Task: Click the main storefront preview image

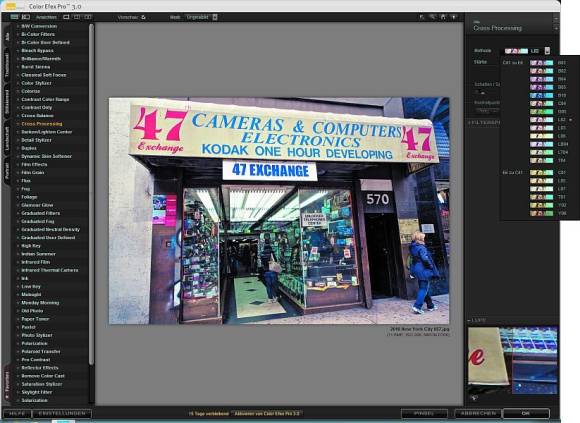Action: pos(279,211)
